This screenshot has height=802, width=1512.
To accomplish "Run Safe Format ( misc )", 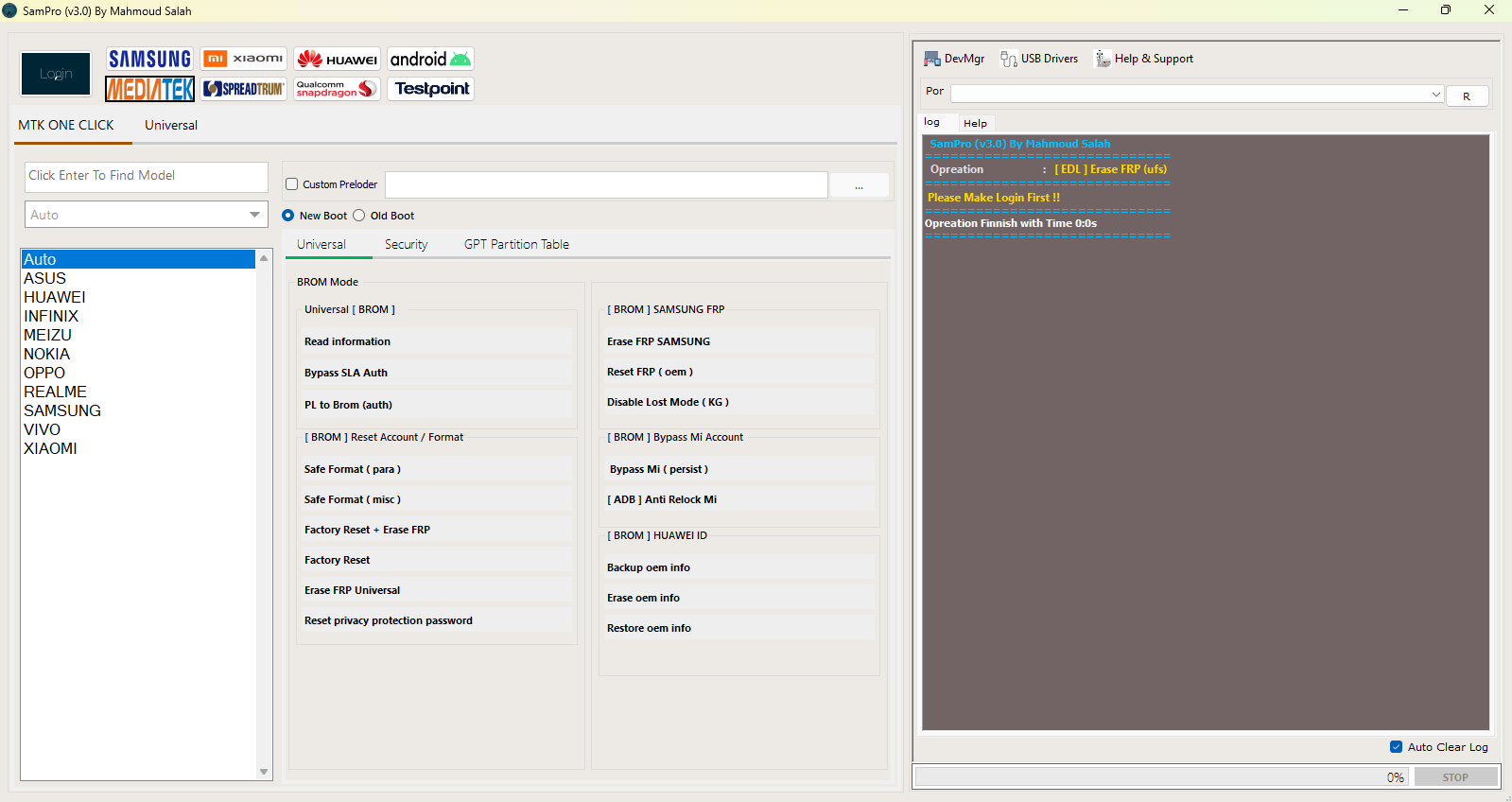I will click(437, 499).
